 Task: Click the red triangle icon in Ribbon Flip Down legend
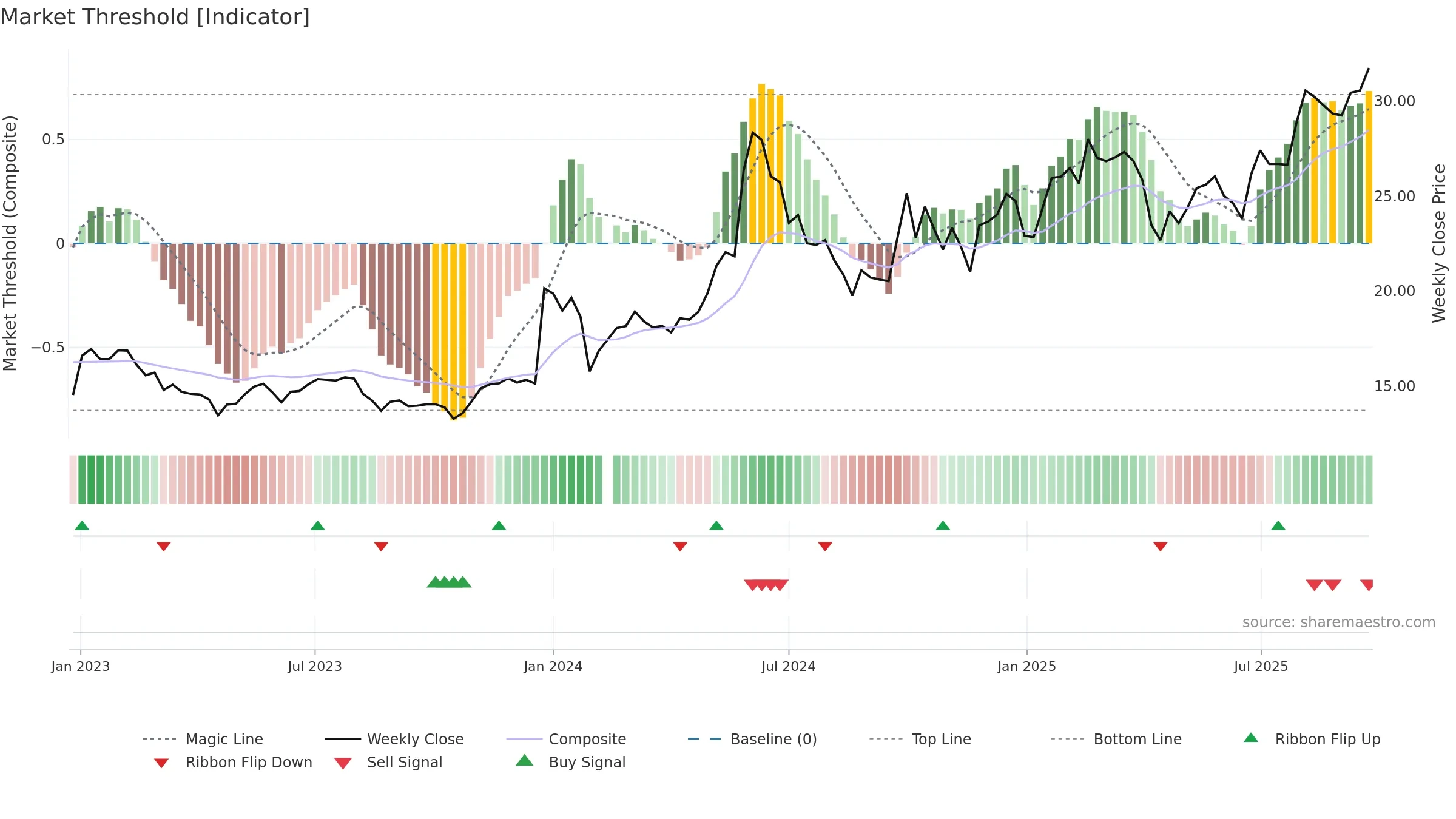(x=161, y=763)
